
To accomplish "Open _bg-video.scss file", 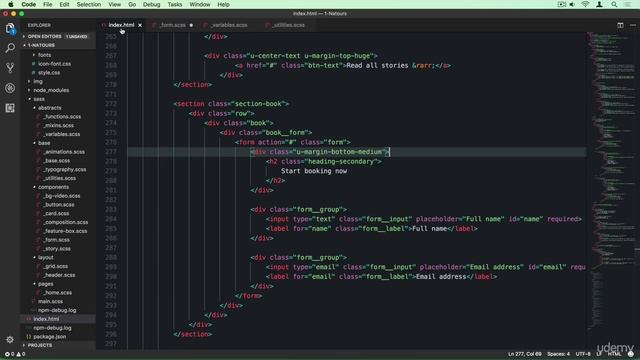I will point(62,196).
